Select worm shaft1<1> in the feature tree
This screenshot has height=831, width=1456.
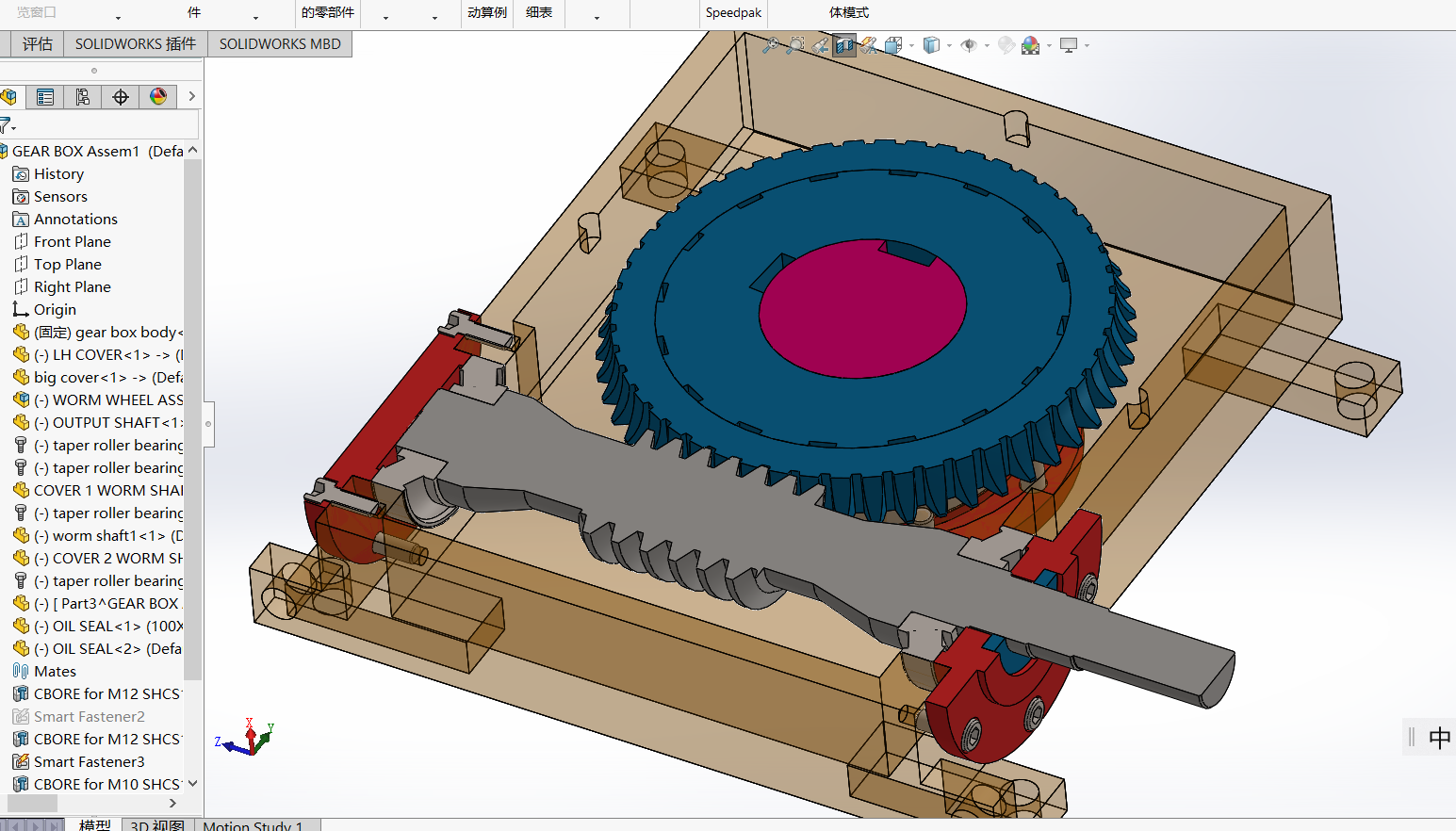(108, 536)
